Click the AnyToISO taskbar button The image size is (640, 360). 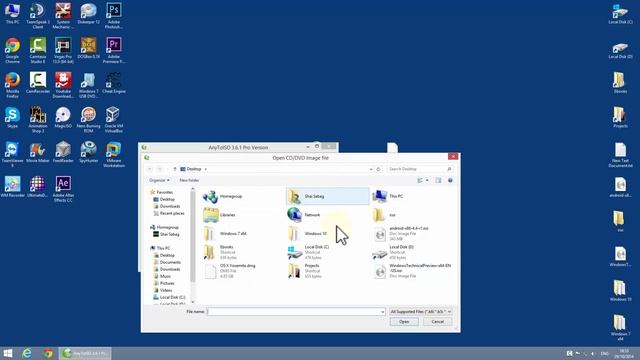pos(85,353)
